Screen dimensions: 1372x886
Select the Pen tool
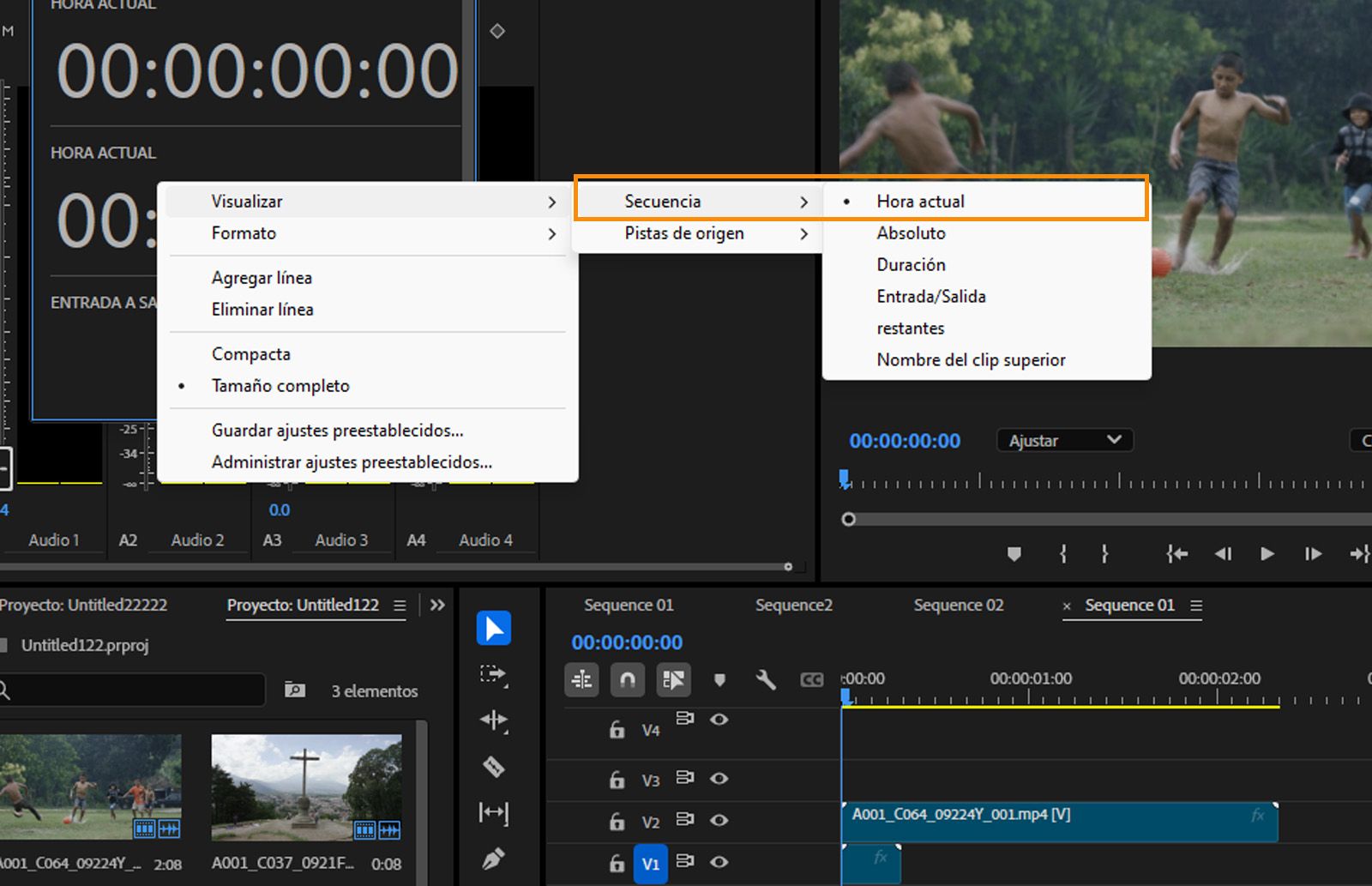(x=494, y=858)
